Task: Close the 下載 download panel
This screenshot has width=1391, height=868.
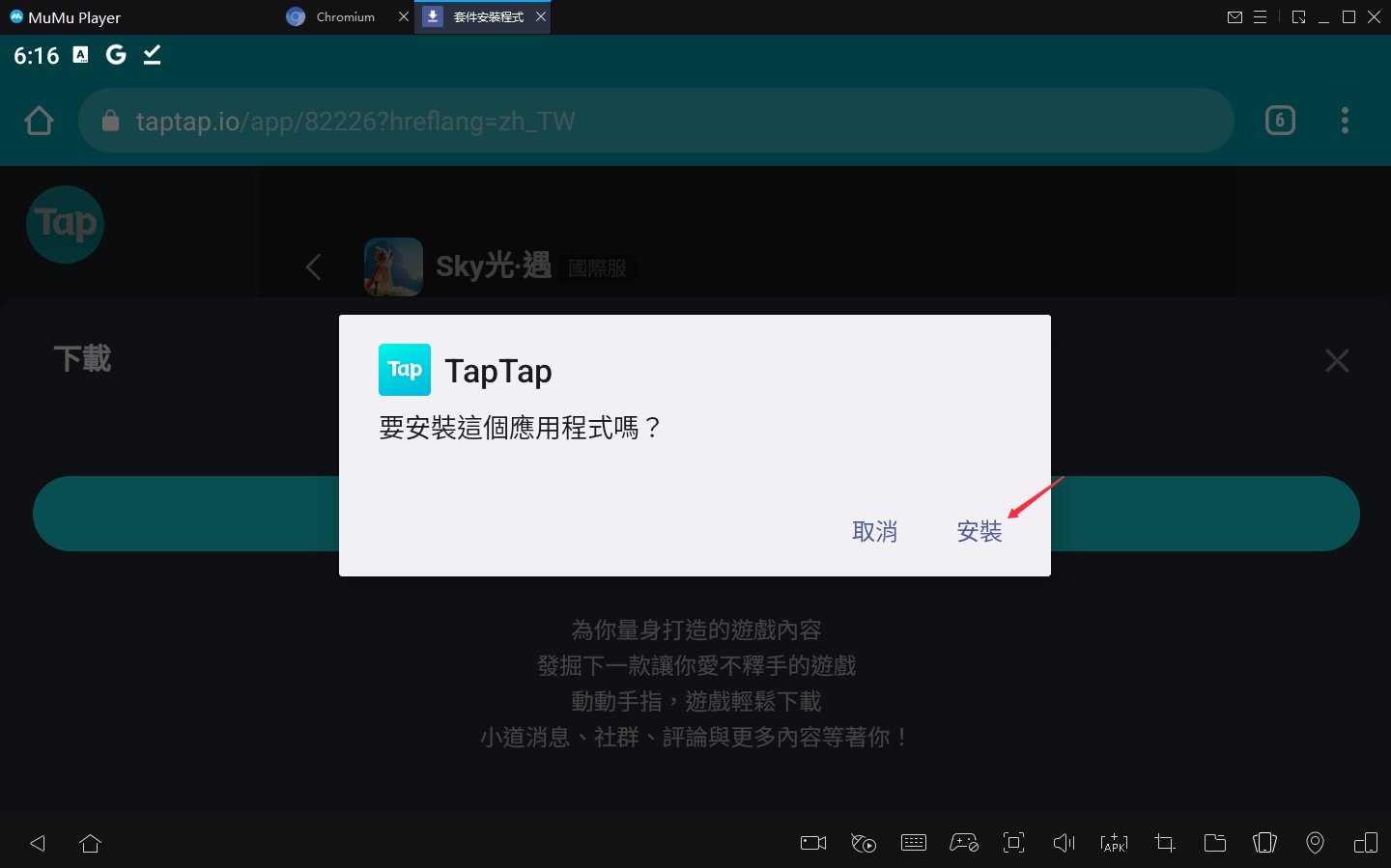Action: pos(1337,361)
